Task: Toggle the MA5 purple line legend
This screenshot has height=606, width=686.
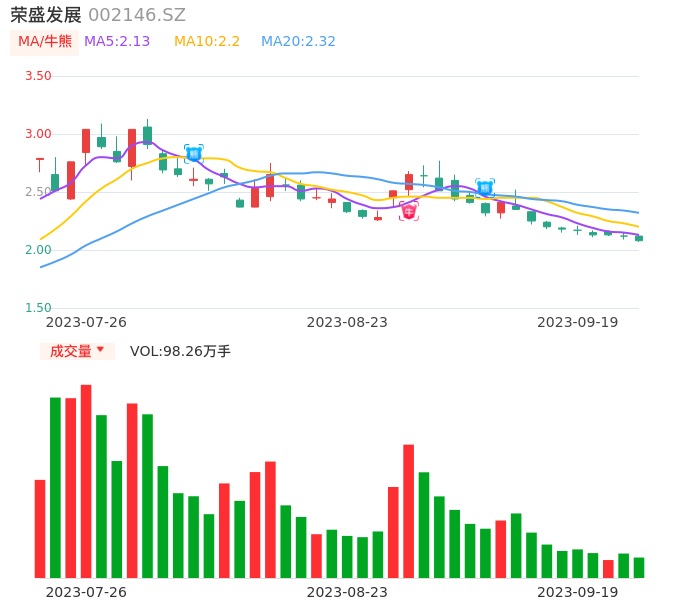Action: click(117, 42)
